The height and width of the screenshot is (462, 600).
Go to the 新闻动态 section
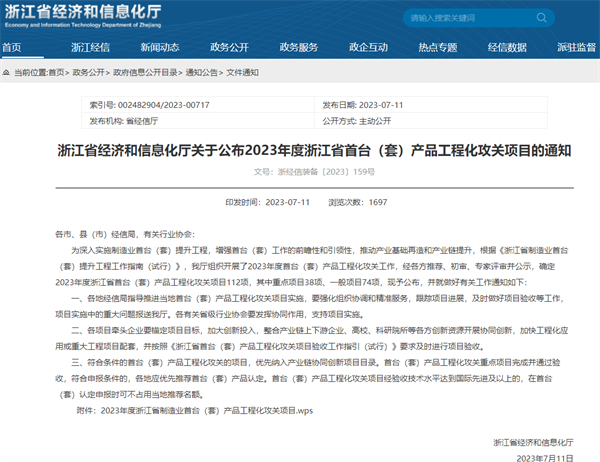click(160, 47)
